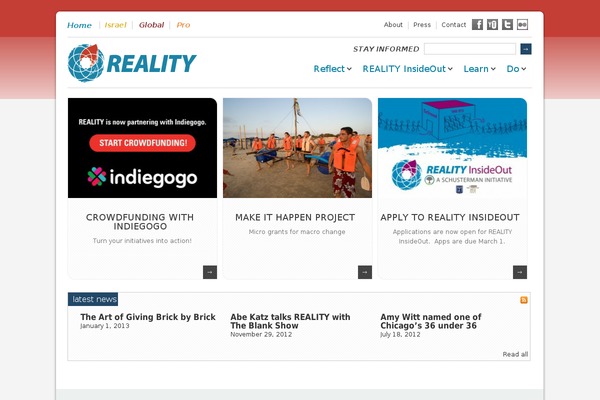Open the About page link
The height and width of the screenshot is (400, 600).
pos(393,25)
